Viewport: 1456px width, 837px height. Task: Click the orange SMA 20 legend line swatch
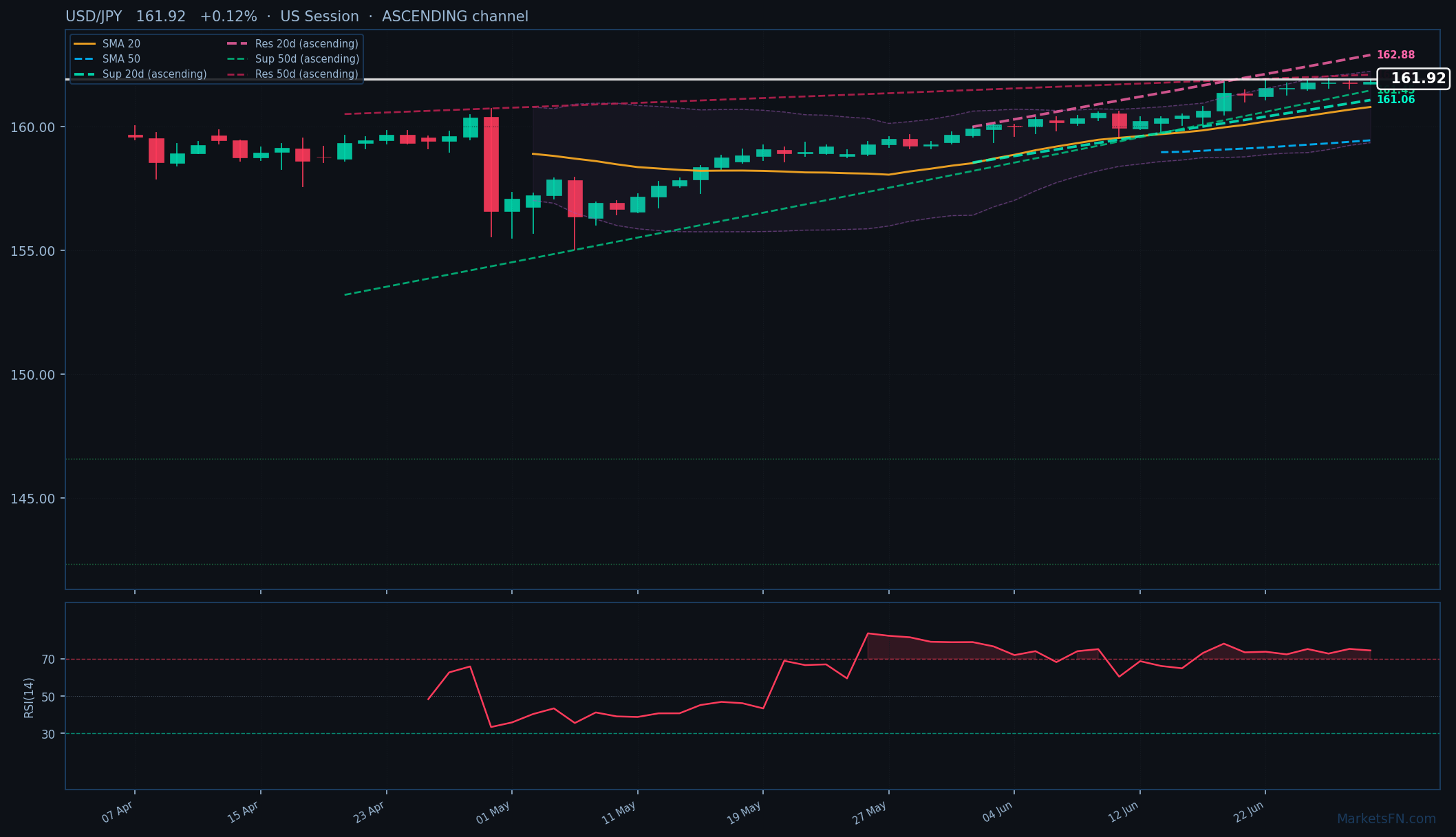pos(85,44)
